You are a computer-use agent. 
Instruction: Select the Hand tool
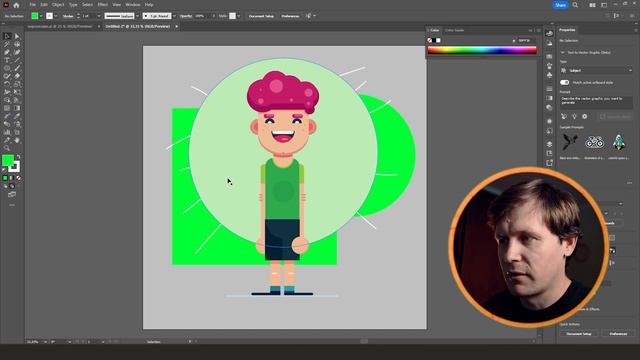point(17,140)
